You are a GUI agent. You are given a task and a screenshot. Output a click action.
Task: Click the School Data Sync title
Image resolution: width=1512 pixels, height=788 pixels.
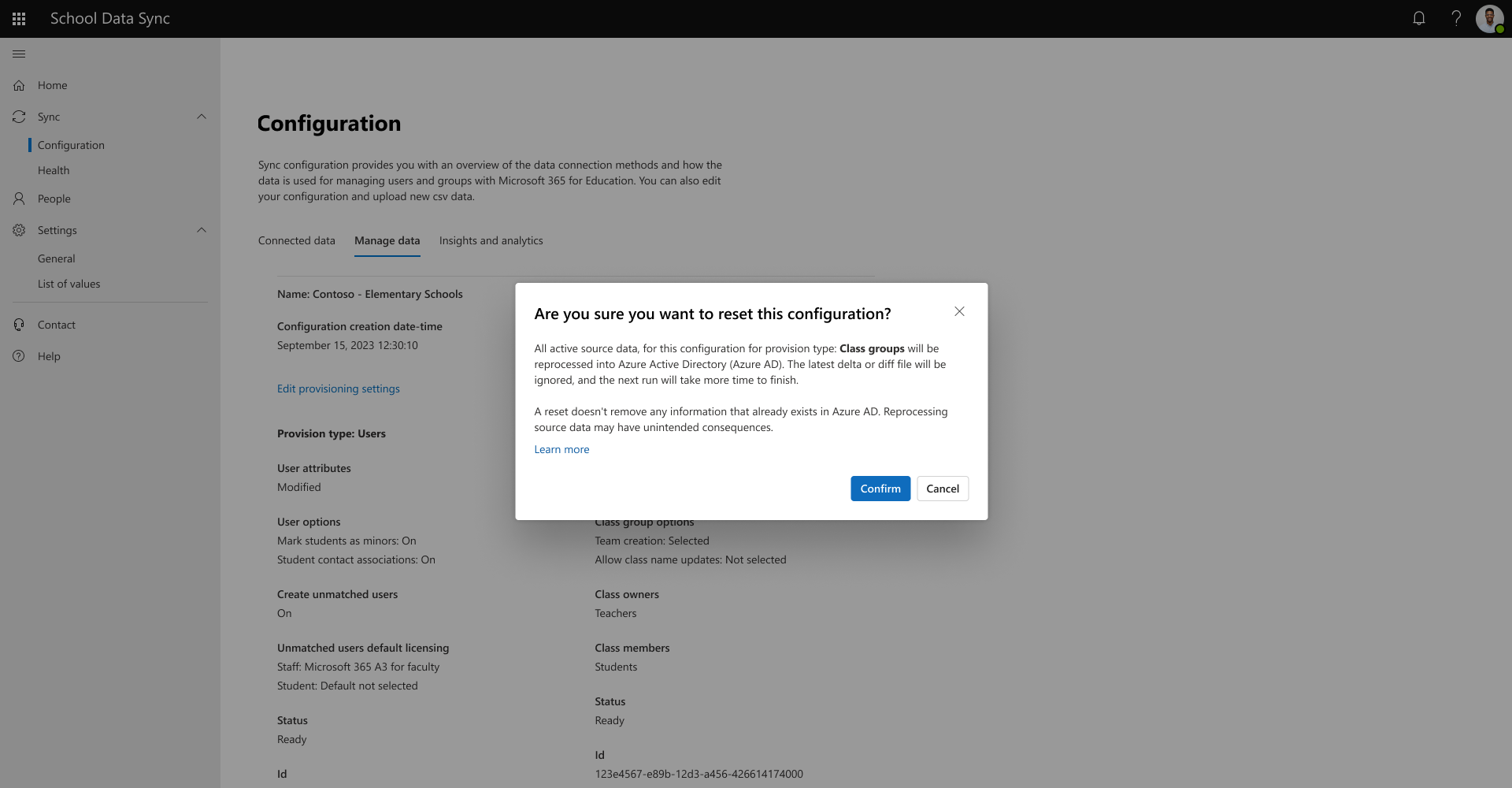(x=110, y=18)
